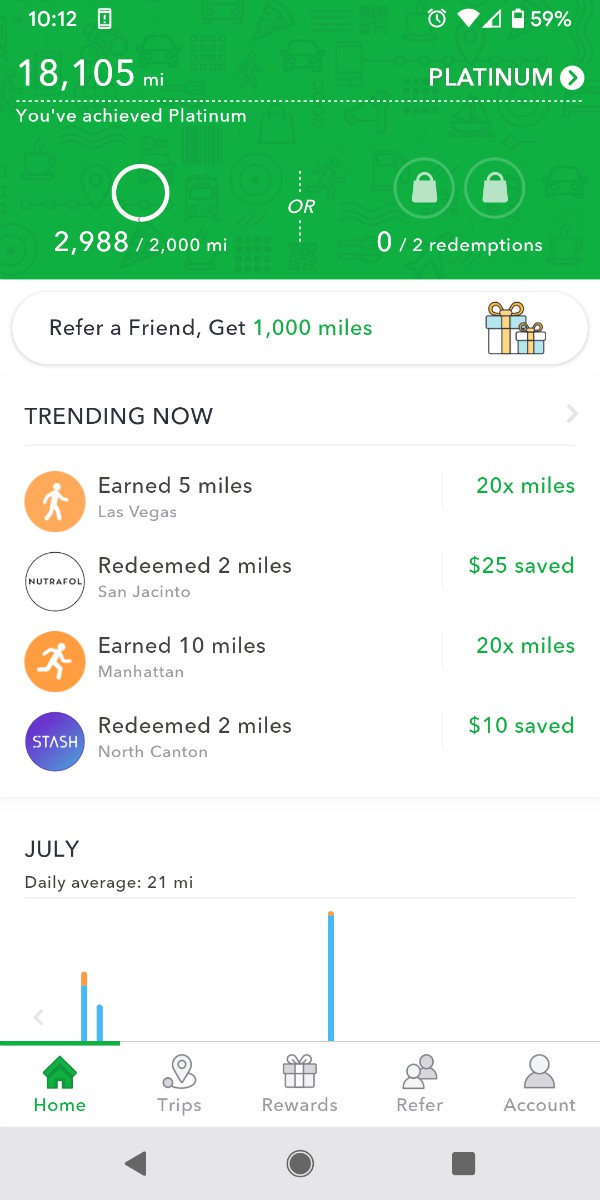Tap the Refer people silhouette icon
The width and height of the screenshot is (600, 1200).
click(419, 1072)
